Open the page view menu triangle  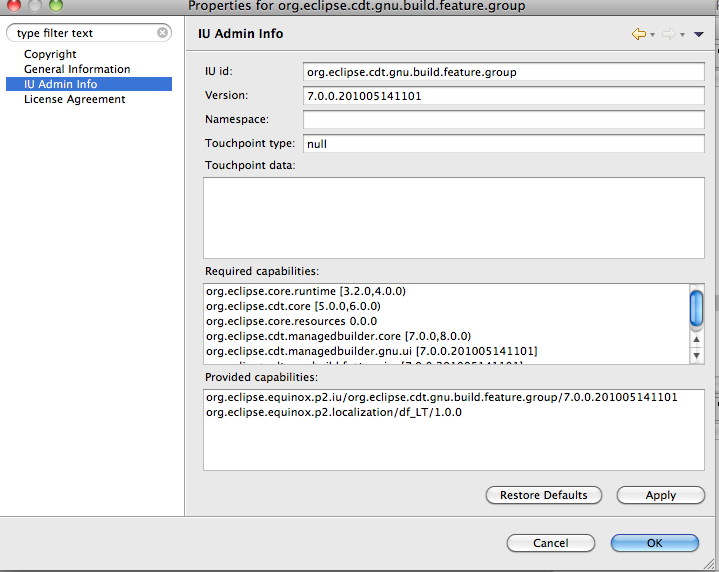[699, 34]
